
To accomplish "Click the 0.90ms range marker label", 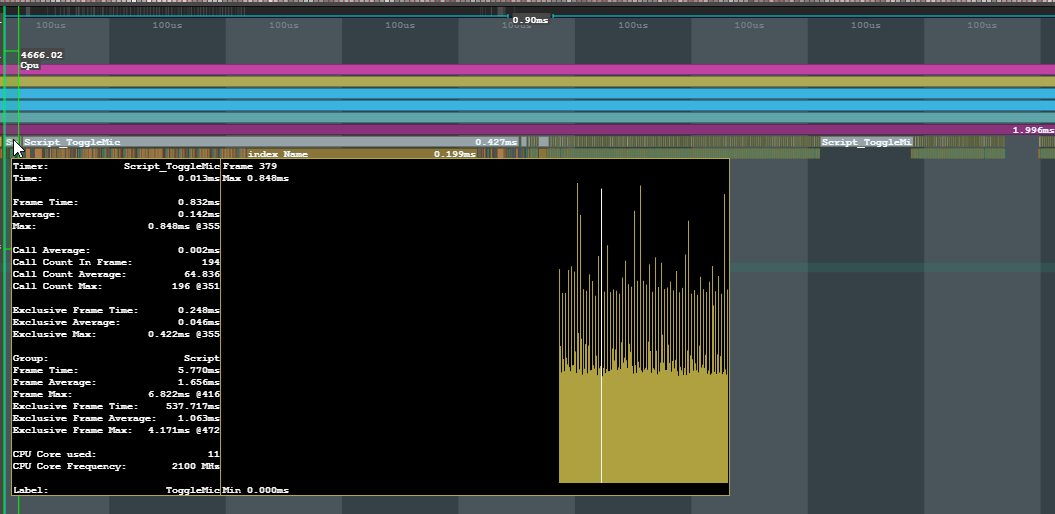I will [530, 20].
